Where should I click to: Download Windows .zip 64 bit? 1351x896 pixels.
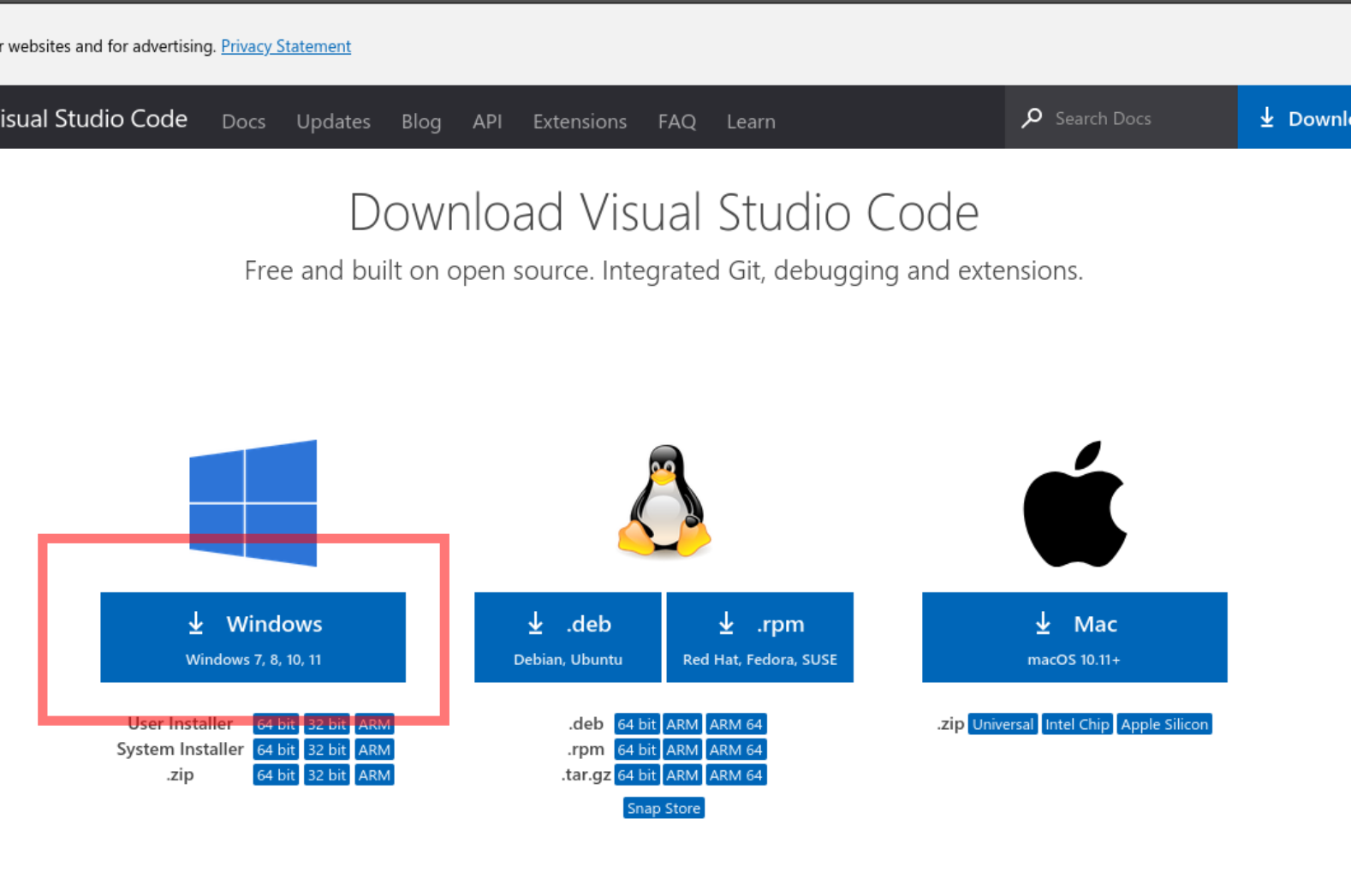(276, 775)
